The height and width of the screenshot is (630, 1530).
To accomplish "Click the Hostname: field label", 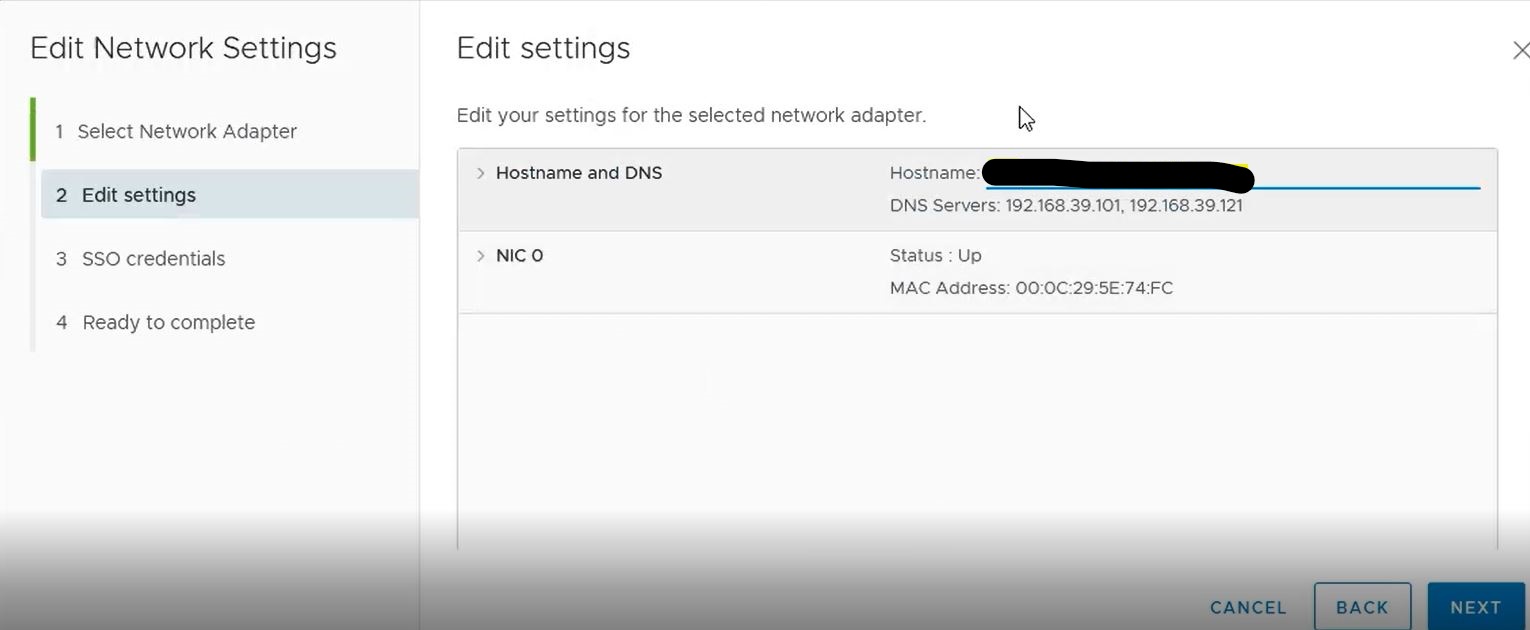I will pyautogui.click(x=935, y=173).
